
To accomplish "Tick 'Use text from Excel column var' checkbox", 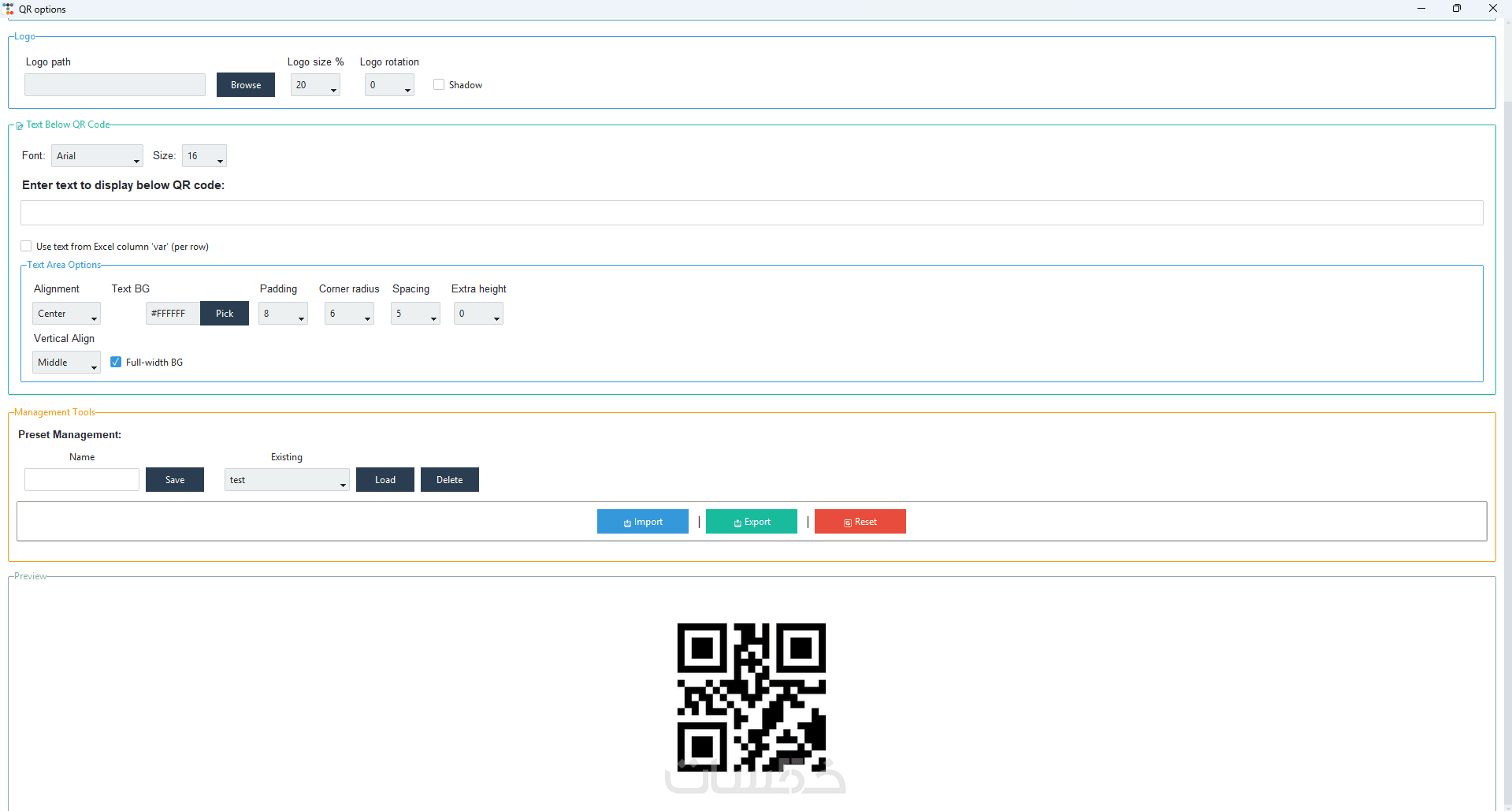I will (27, 247).
